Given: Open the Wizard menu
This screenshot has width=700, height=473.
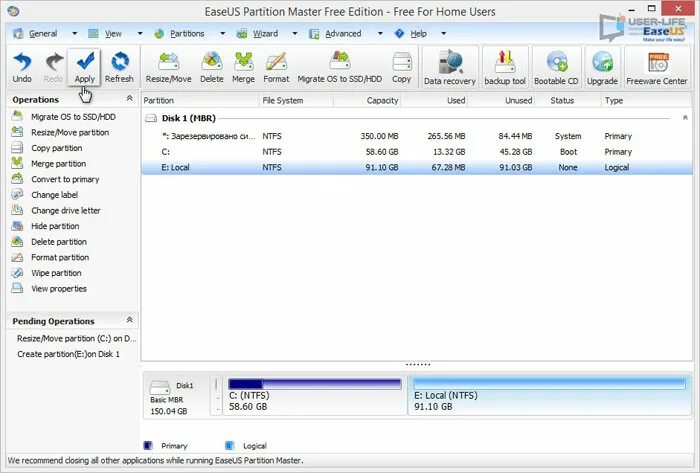Looking at the screenshot, I should [265, 33].
